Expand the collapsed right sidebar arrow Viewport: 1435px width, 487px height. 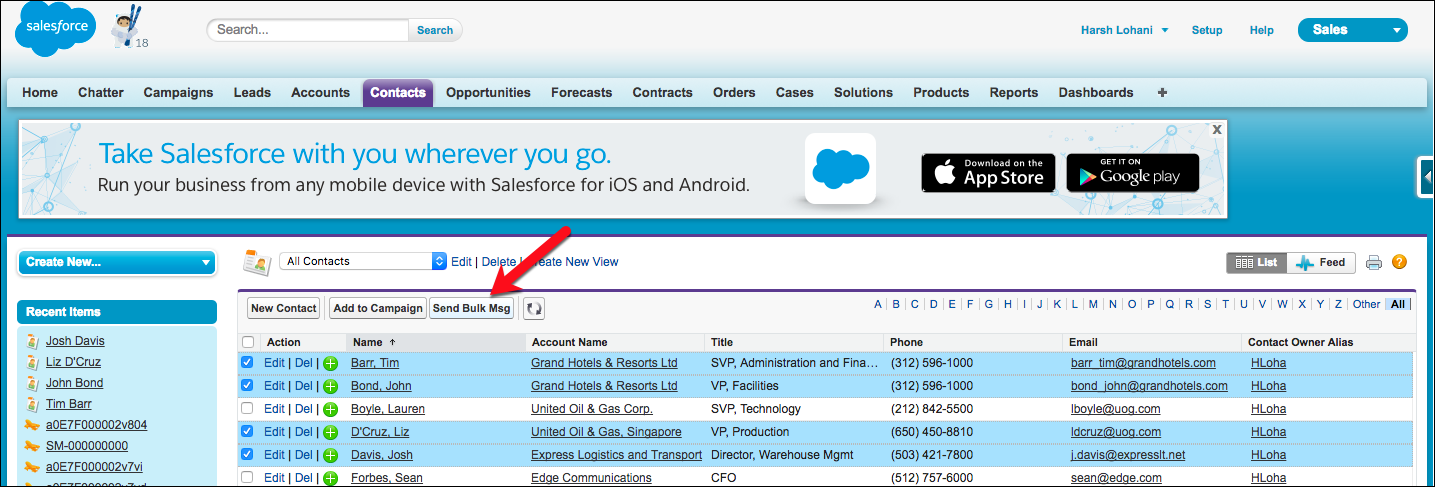pos(1427,177)
